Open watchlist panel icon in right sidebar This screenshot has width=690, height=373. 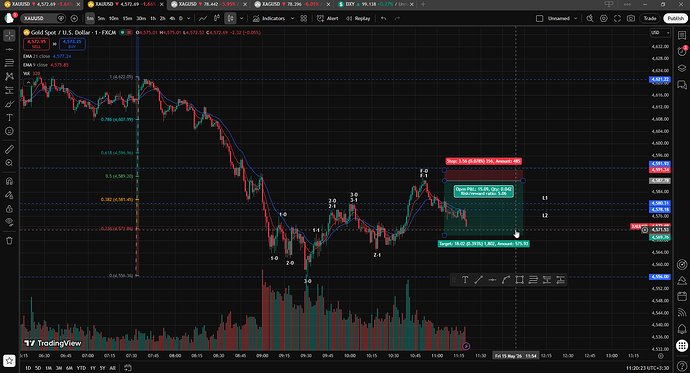tap(682, 36)
